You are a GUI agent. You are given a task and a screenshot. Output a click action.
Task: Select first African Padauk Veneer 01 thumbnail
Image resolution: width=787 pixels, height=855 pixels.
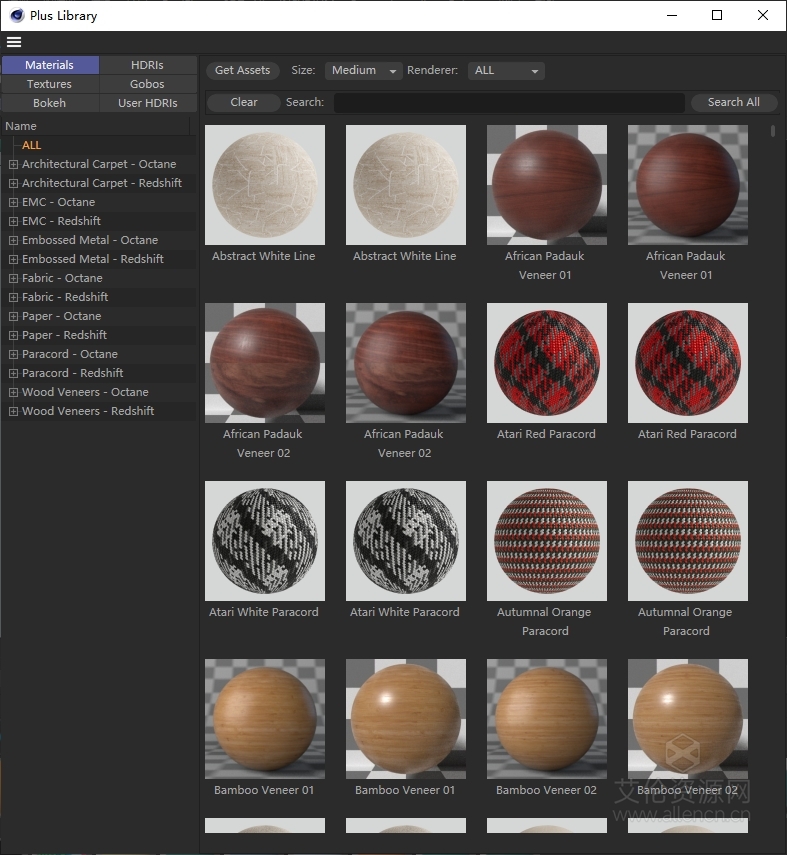click(547, 185)
